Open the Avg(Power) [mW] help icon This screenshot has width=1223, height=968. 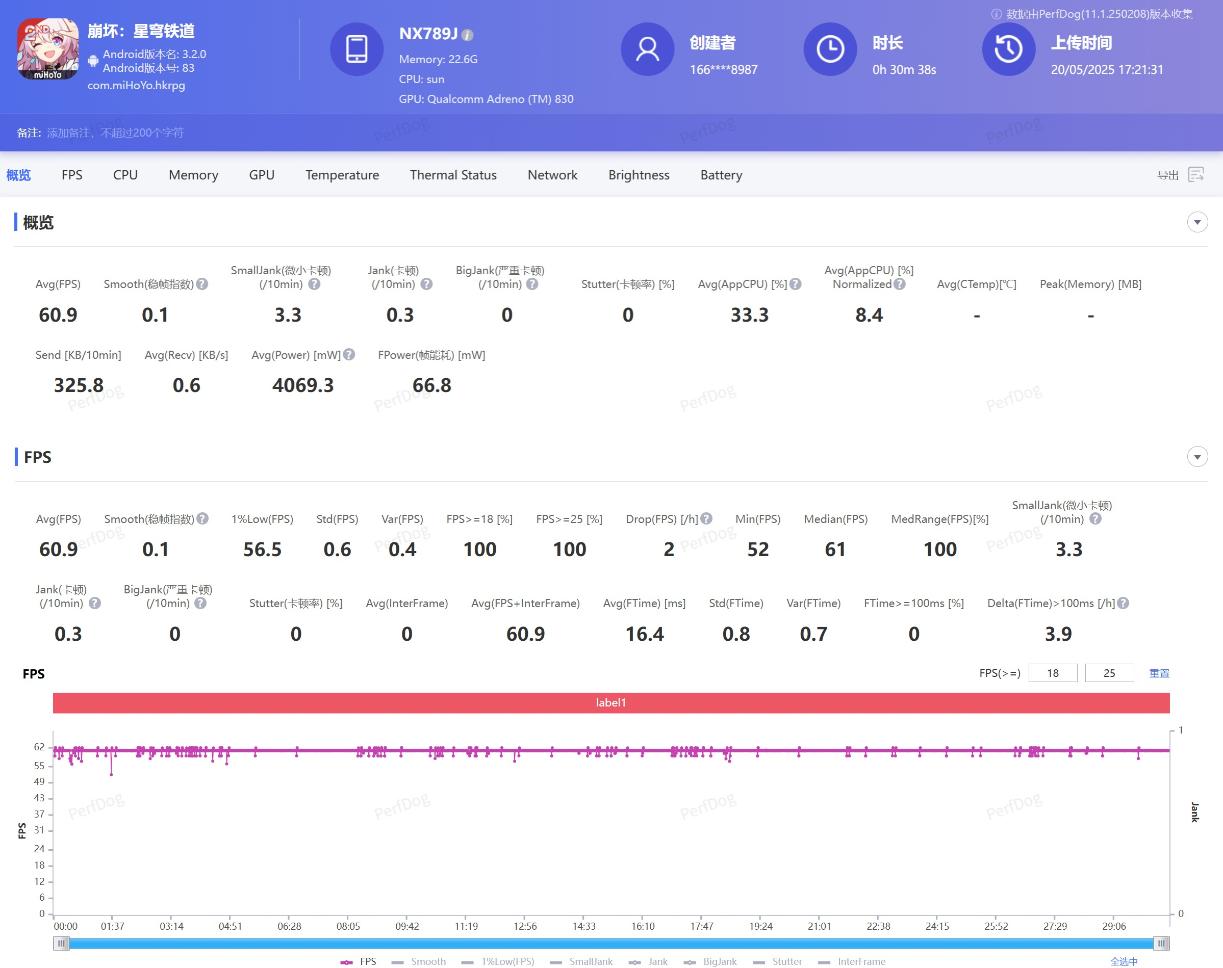pos(349,354)
